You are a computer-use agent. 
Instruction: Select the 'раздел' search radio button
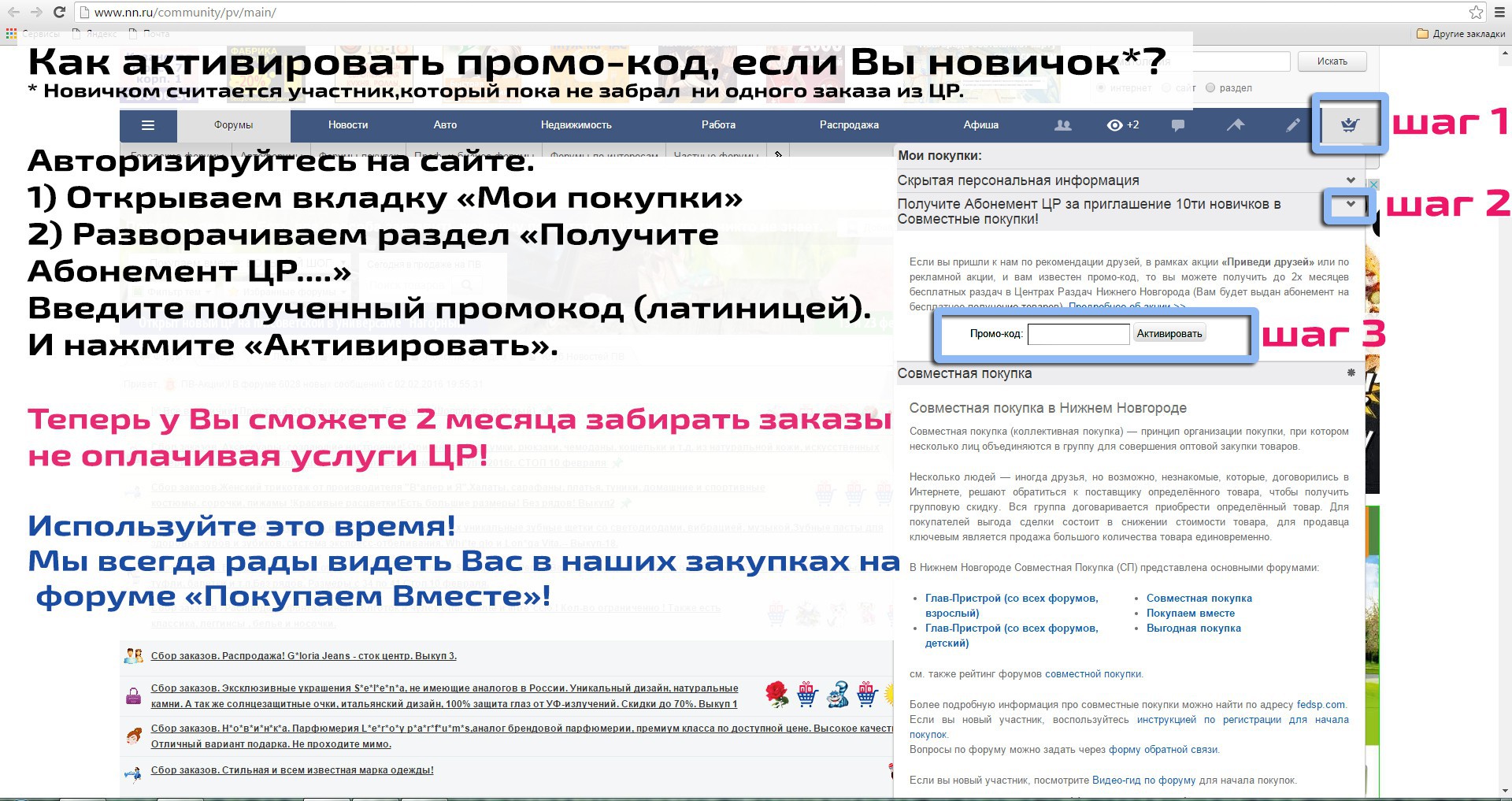1210,88
